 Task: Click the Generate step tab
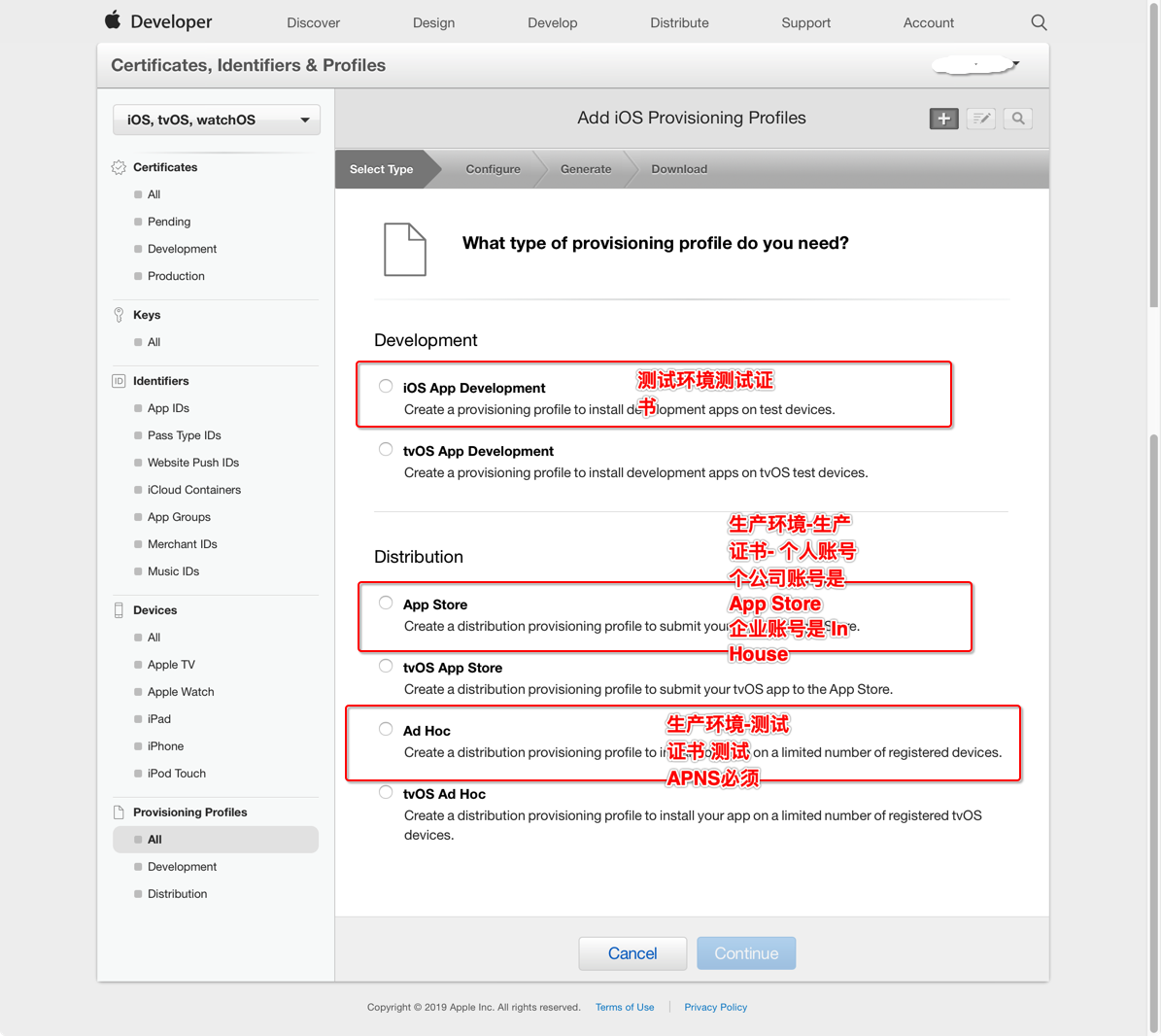[x=586, y=169]
